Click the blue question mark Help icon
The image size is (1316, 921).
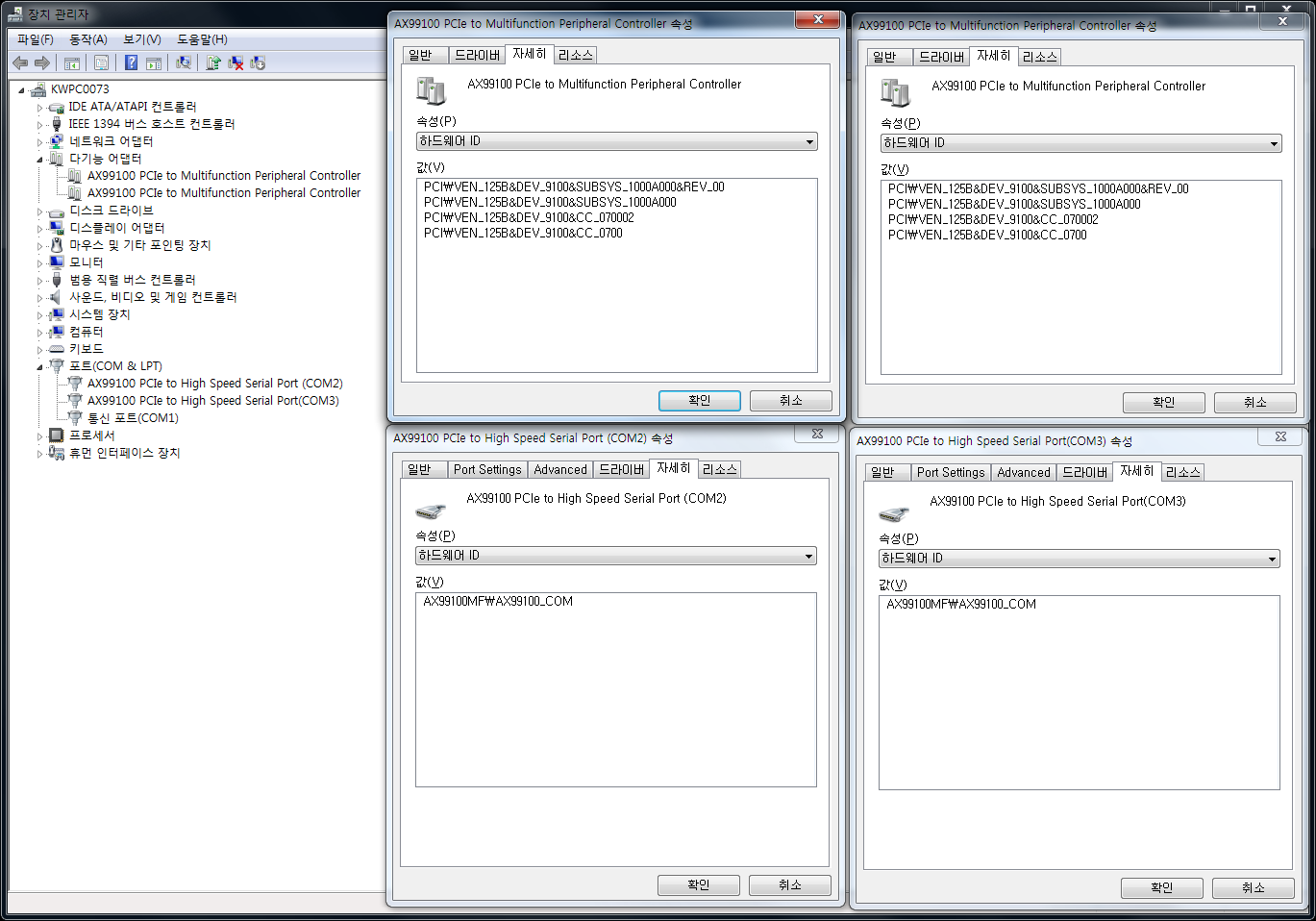point(131,62)
